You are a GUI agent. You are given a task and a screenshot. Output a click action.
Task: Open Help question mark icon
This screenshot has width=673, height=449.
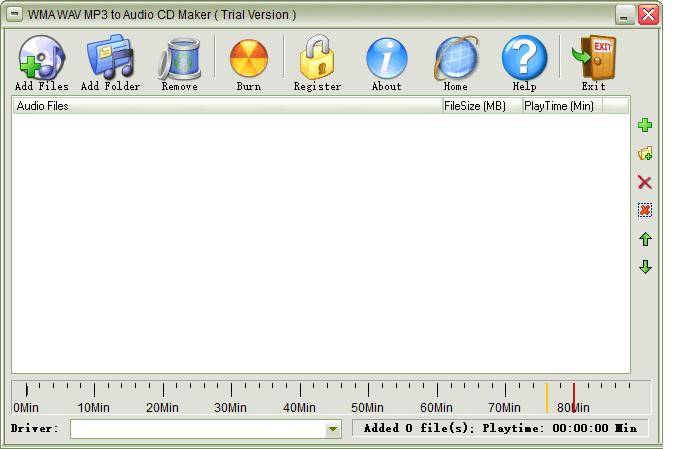tap(524, 61)
